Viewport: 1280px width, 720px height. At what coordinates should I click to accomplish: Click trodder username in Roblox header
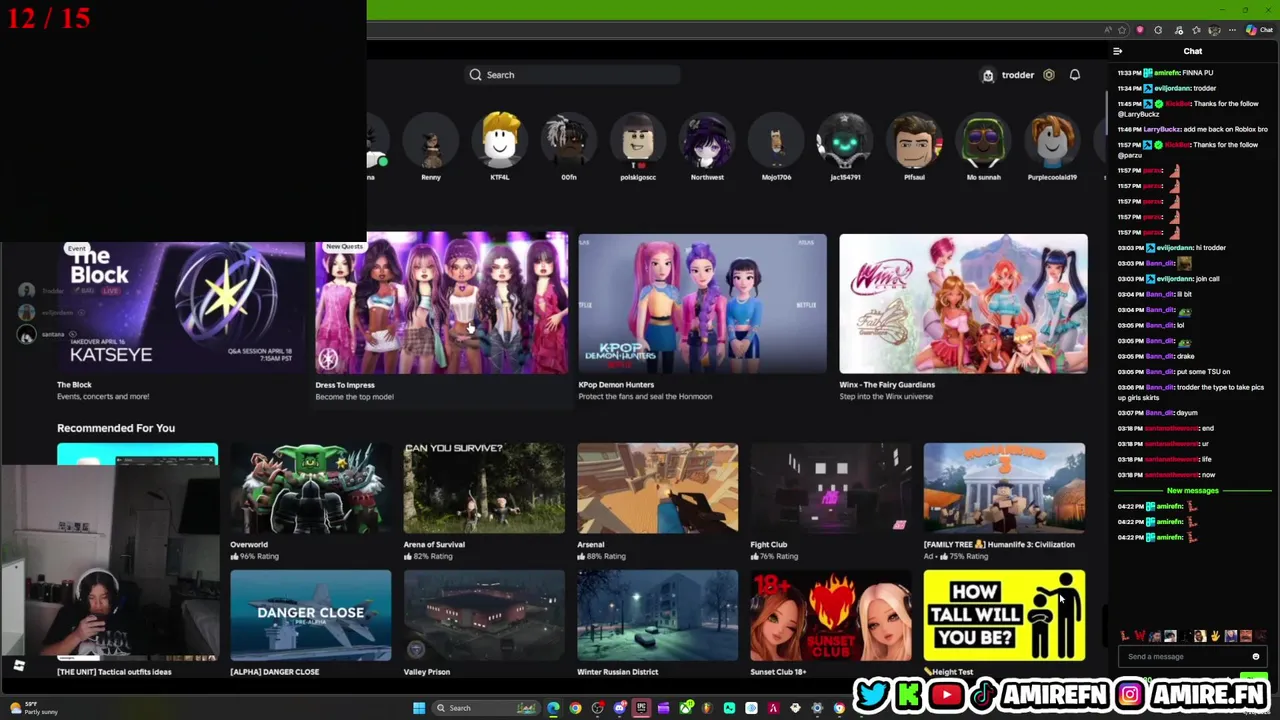1018,75
